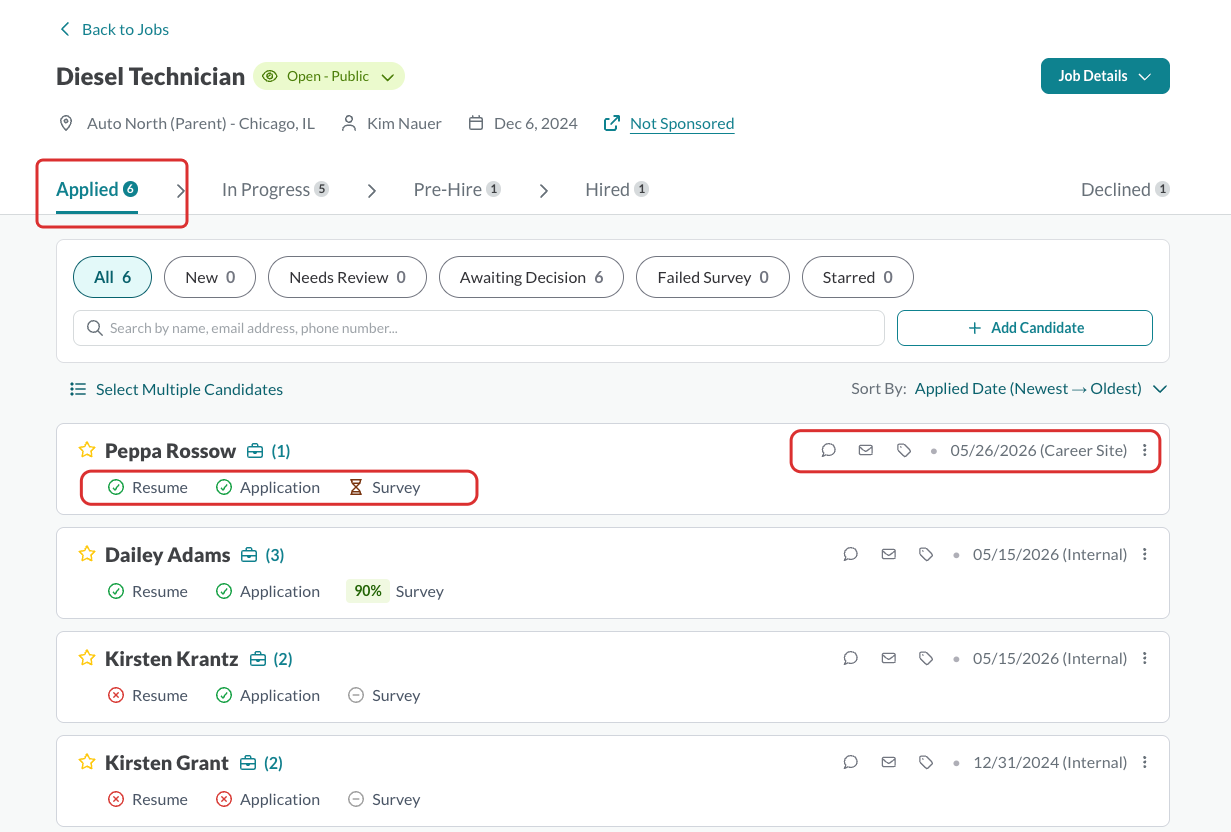Screen dimensions: 1231x832
Task: Switch to the Applied tab
Action: click(x=97, y=189)
